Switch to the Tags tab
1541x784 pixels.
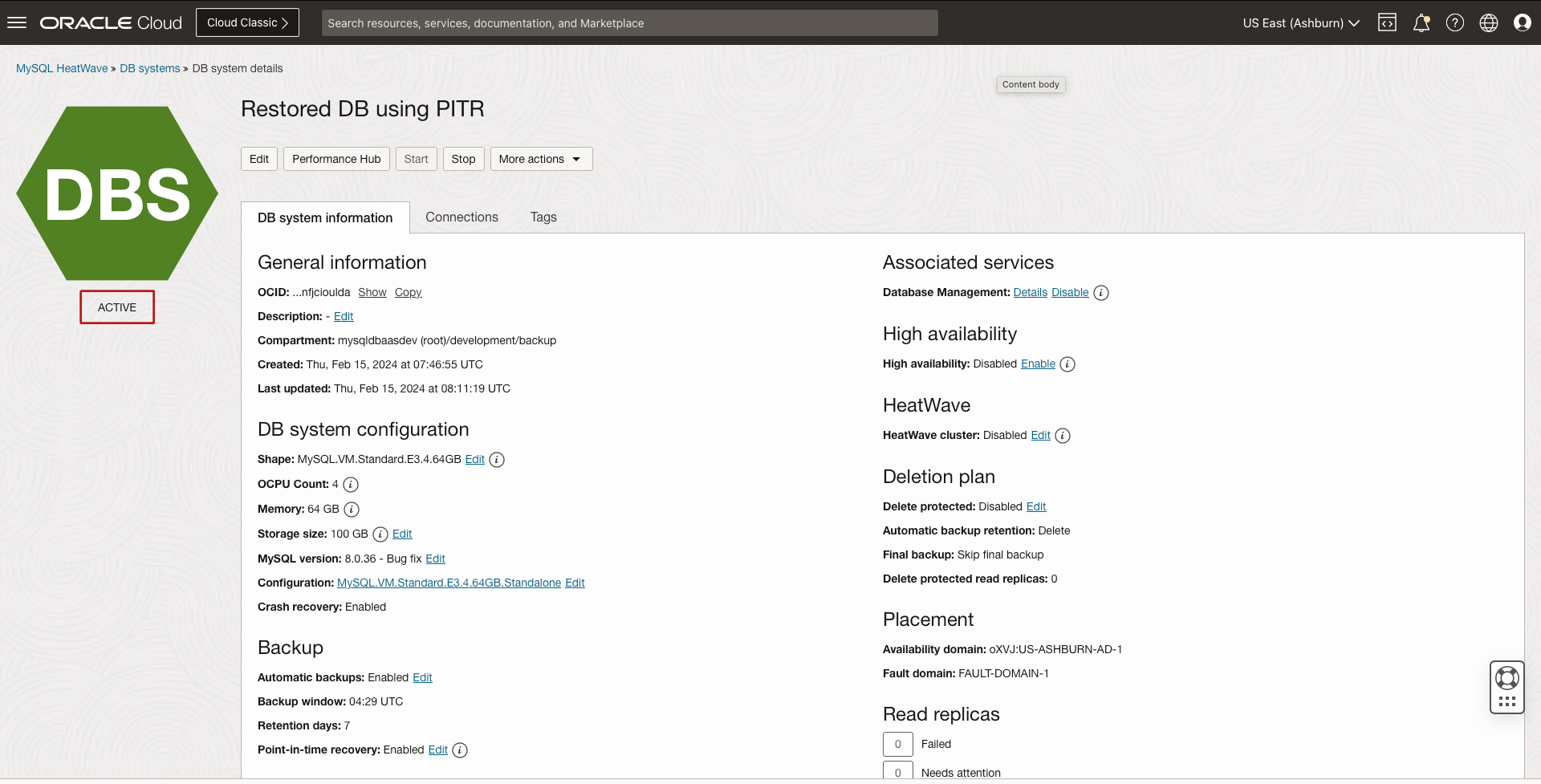(543, 217)
